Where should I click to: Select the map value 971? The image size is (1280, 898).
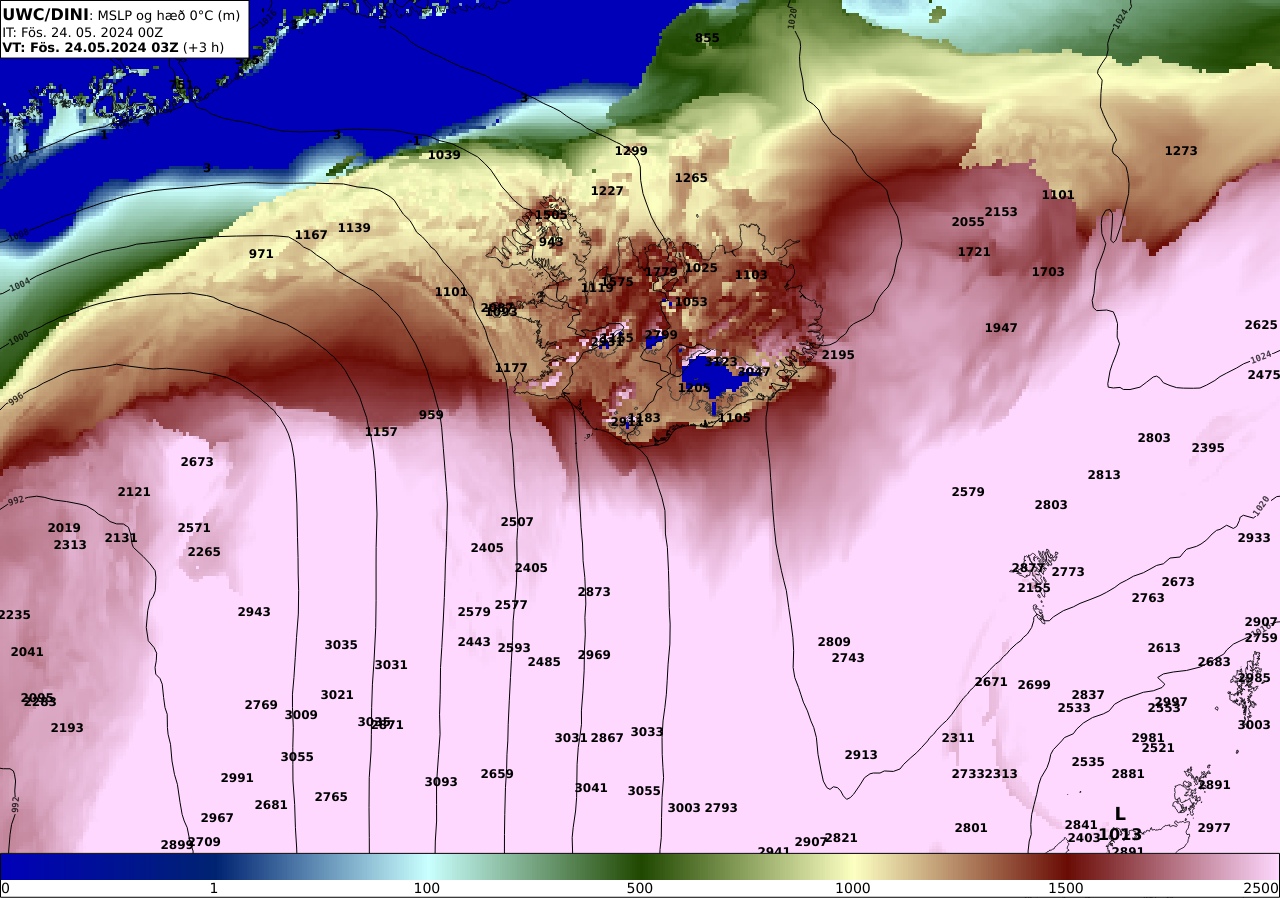(261, 254)
